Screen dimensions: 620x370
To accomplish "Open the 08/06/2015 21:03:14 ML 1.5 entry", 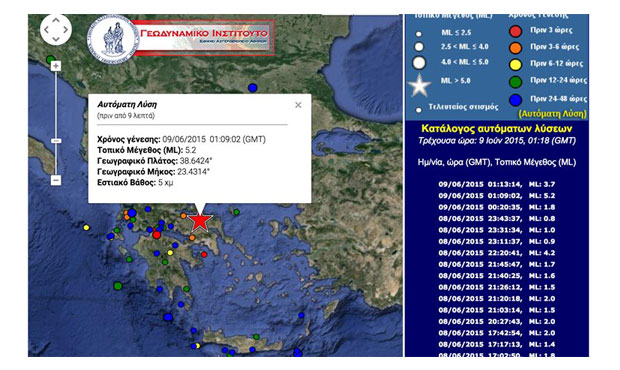I will (497, 310).
